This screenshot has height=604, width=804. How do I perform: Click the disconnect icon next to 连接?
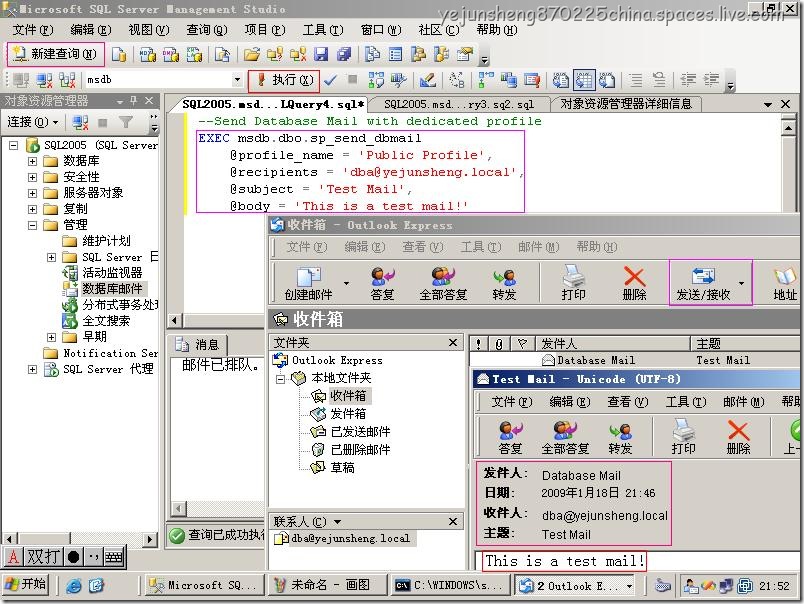click(x=80, y=122)
